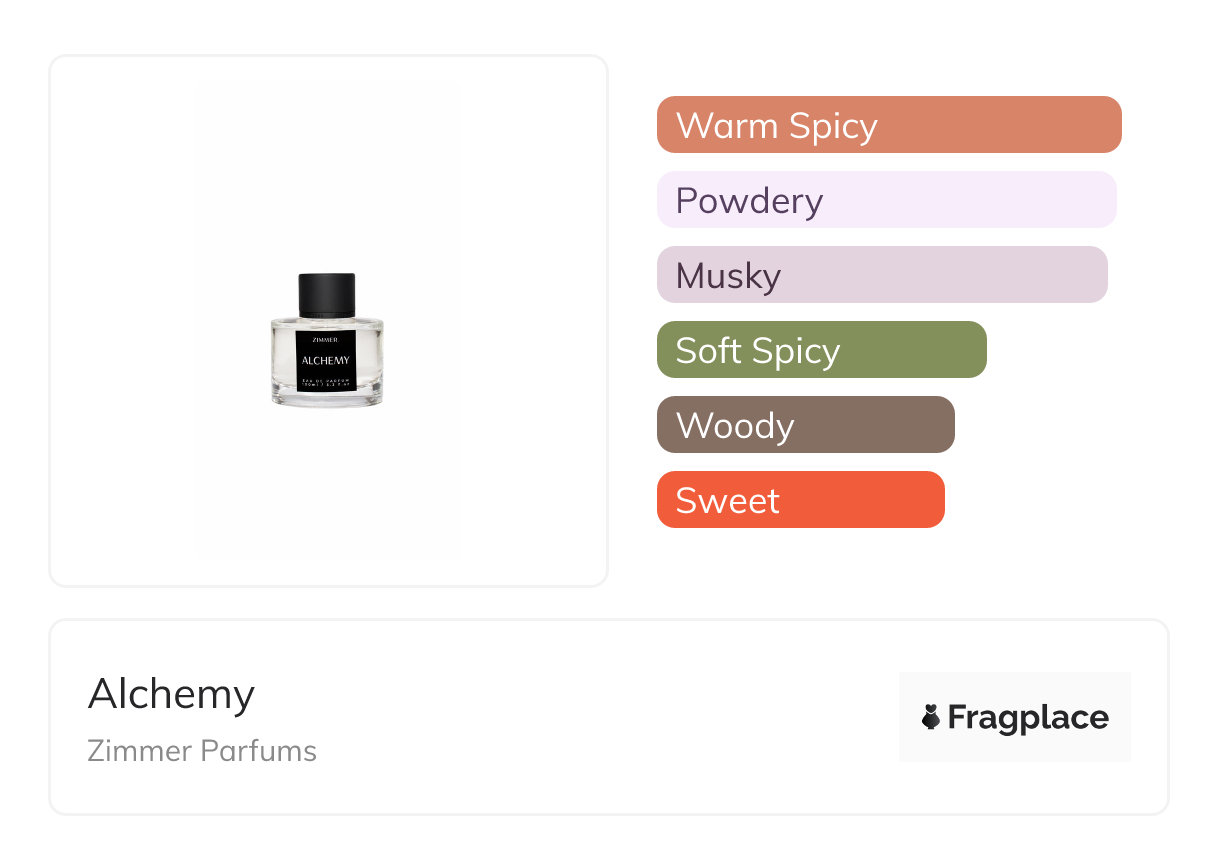Screen dimensions: 1218x864
Task: Click the small ZIMMER text on the bottle label
Action: [x=326, y=339]
